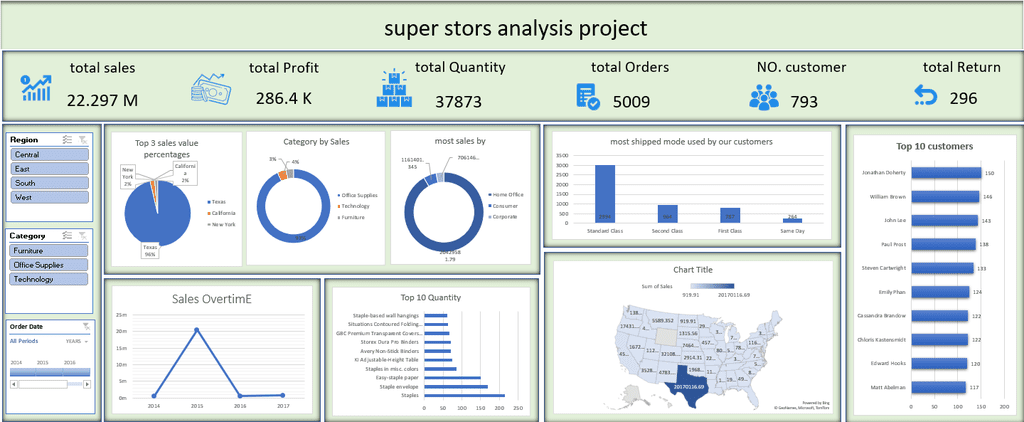The image size is (1024, 422).
Task: Clear the Category slicer filter
Action: [83, 235]
